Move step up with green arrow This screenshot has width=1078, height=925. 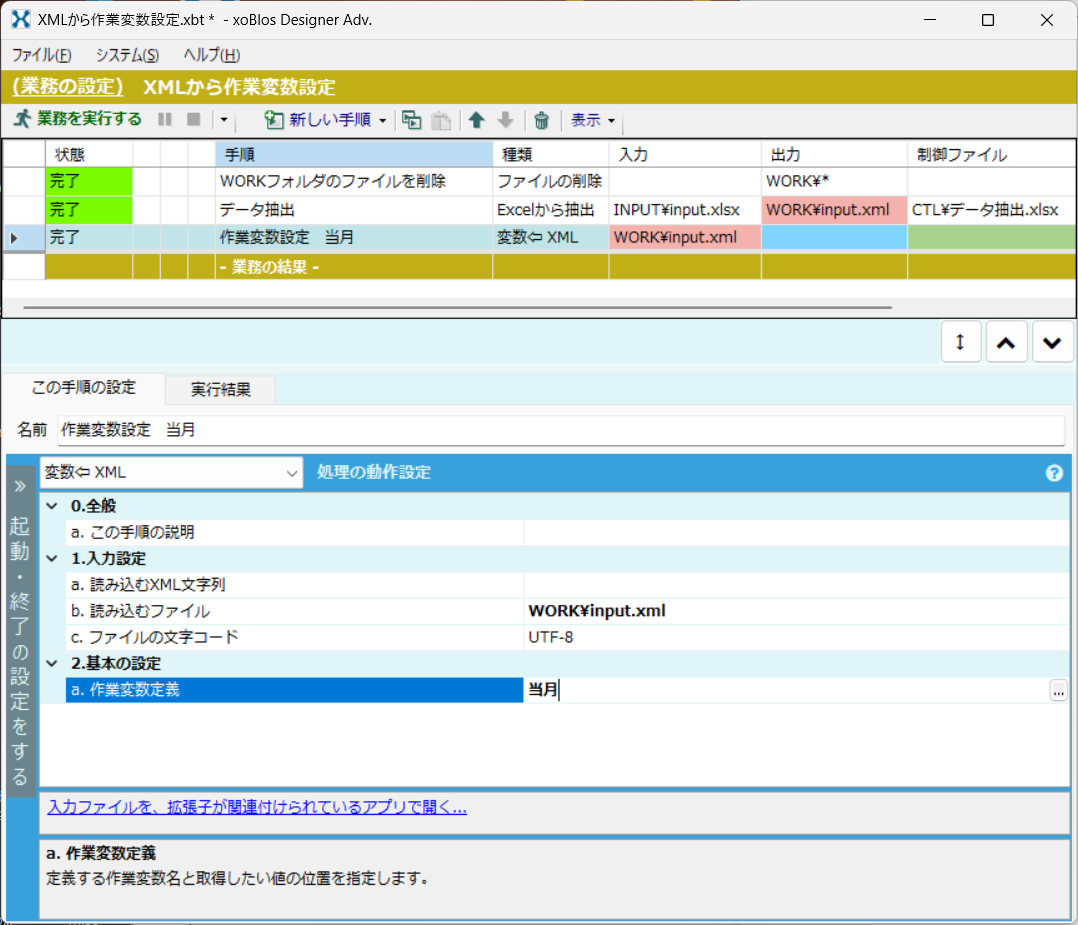[476, 120]
